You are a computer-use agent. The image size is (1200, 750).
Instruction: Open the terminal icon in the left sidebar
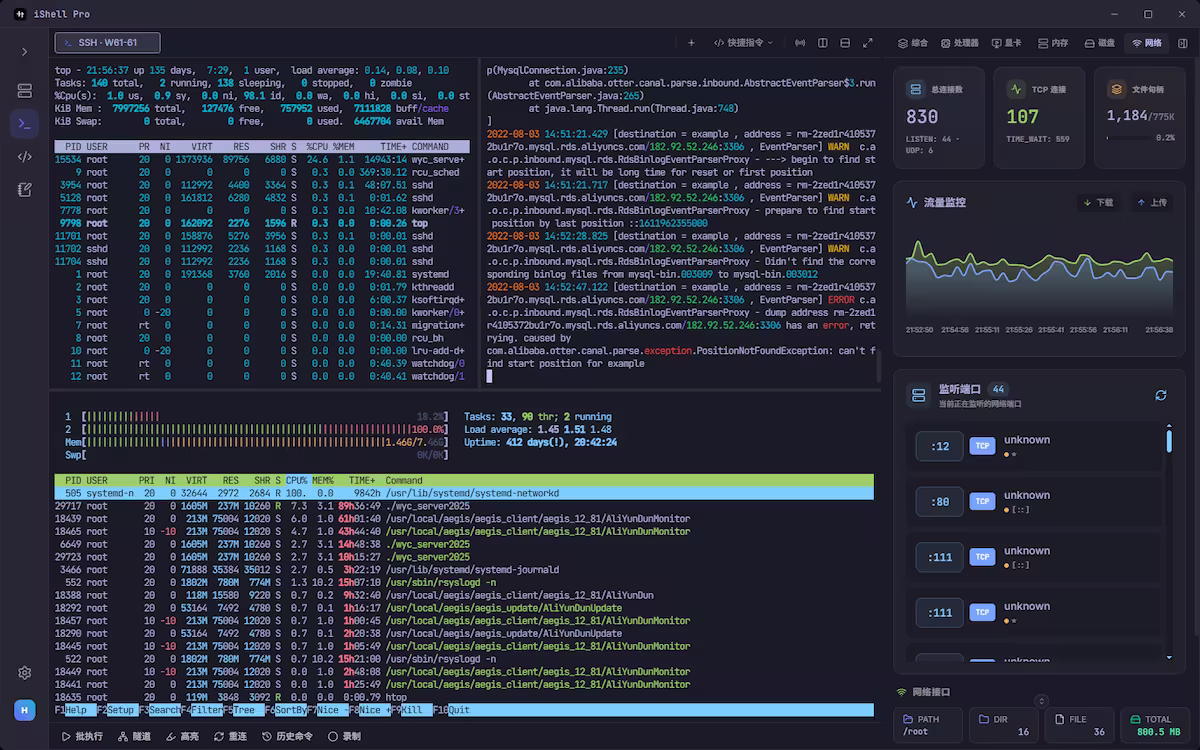(25, 124)
